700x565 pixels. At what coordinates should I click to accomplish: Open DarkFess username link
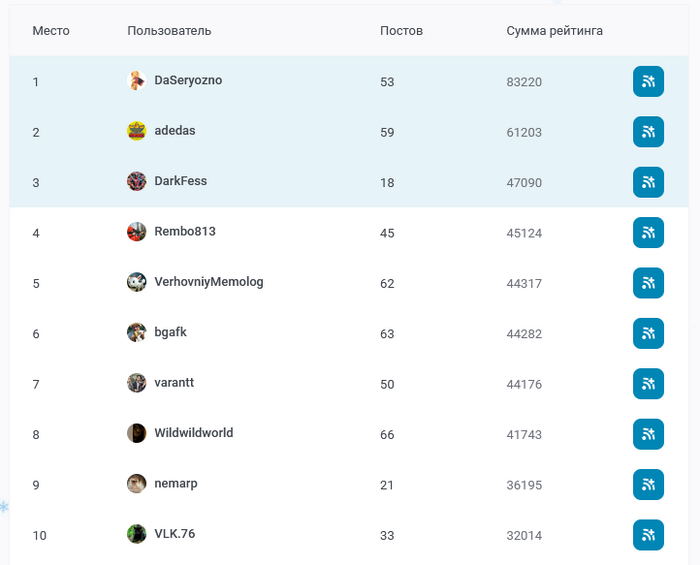[180, 181]
